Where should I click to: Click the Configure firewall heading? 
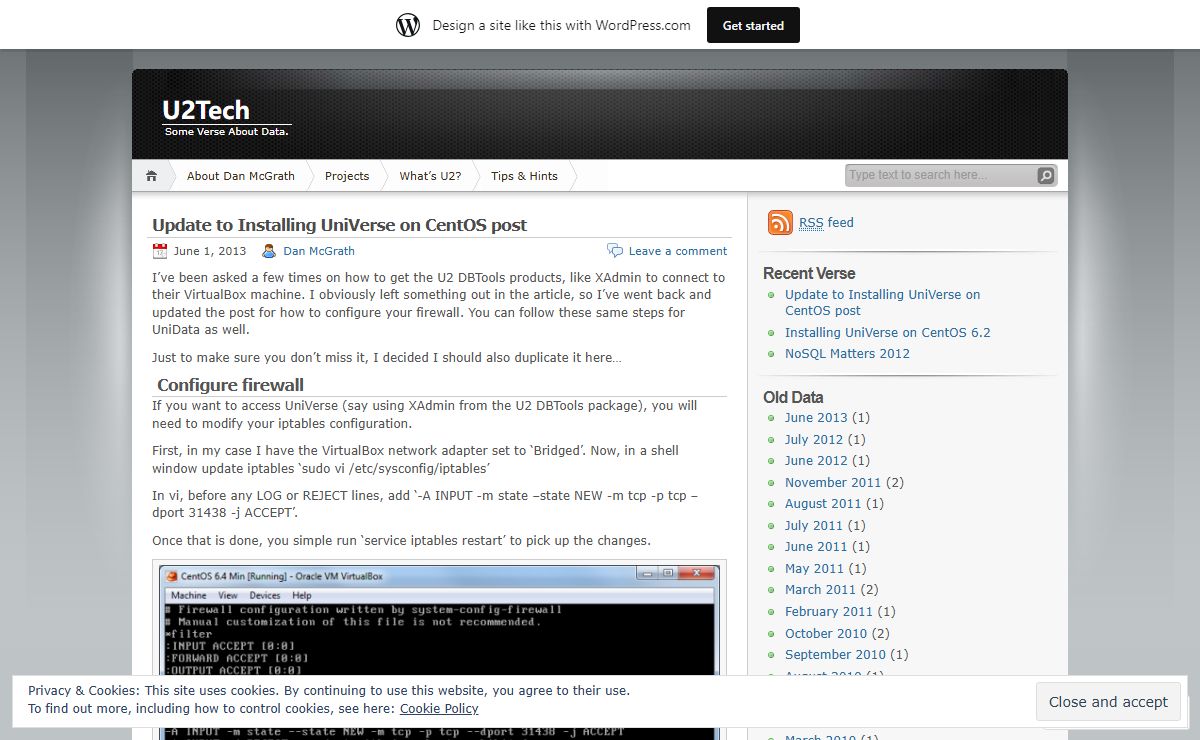click(x=230, y=385)
